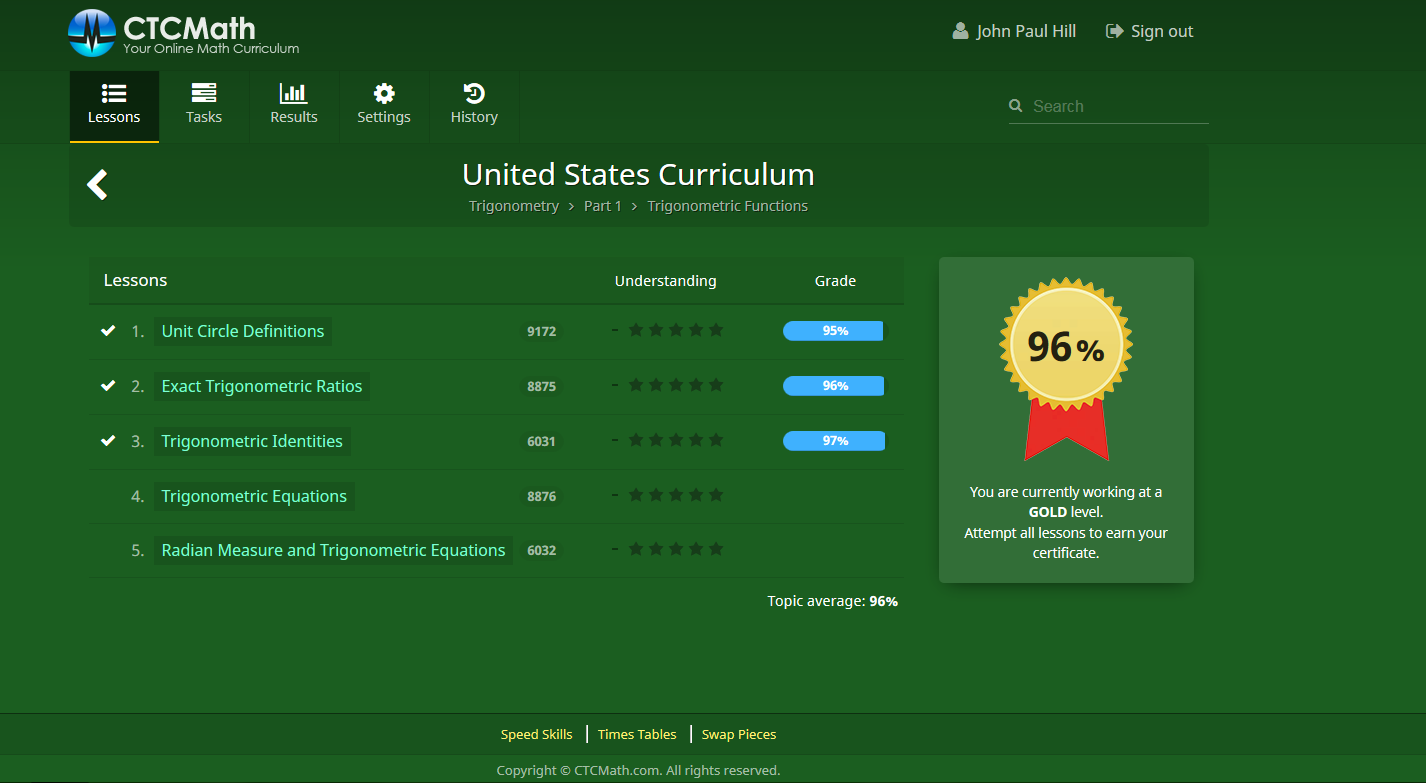Click the star rating for Exact Trigonometric Ratios
1426x783 pixels.
(x=675, y=385)
